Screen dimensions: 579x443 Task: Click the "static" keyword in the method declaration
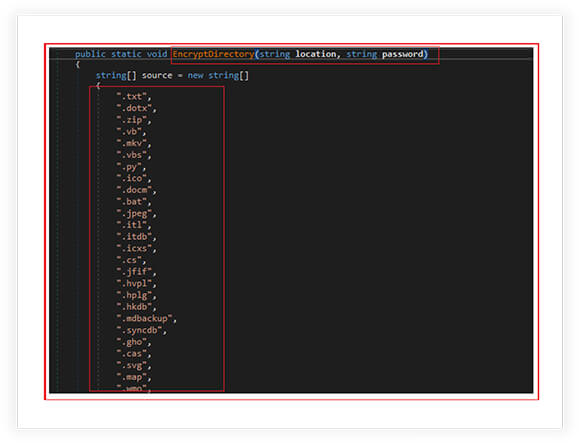tap(126, 54)
